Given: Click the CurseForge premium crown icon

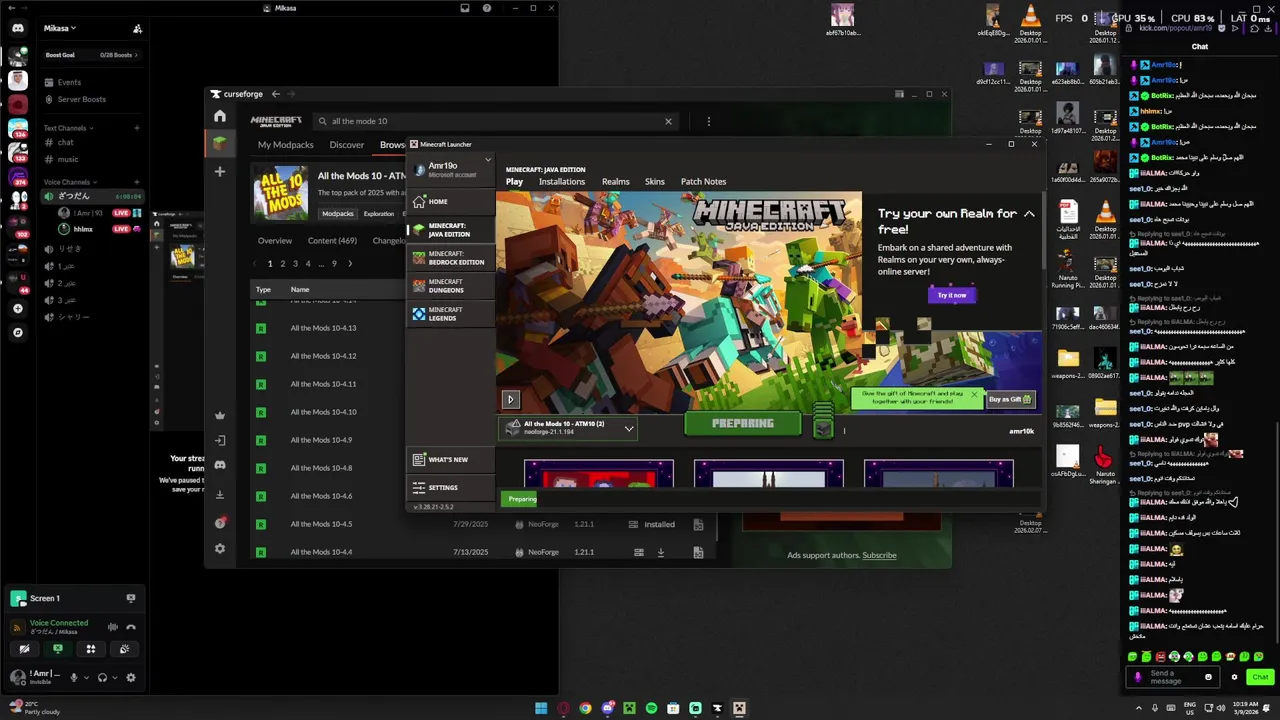Looking at the screenshot, I should point(220,416).
